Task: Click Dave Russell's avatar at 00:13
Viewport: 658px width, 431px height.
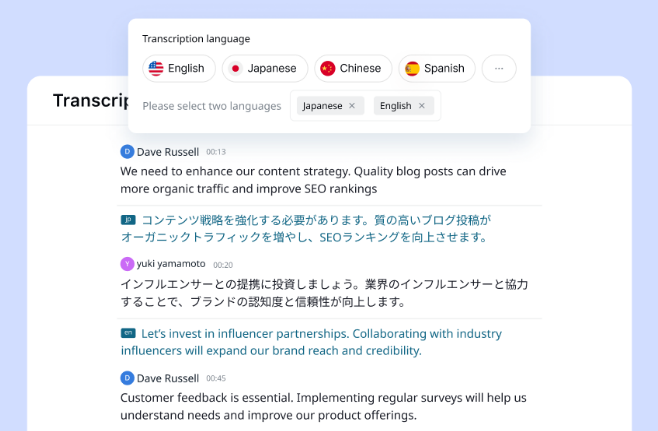Action: tap(127, 152)
